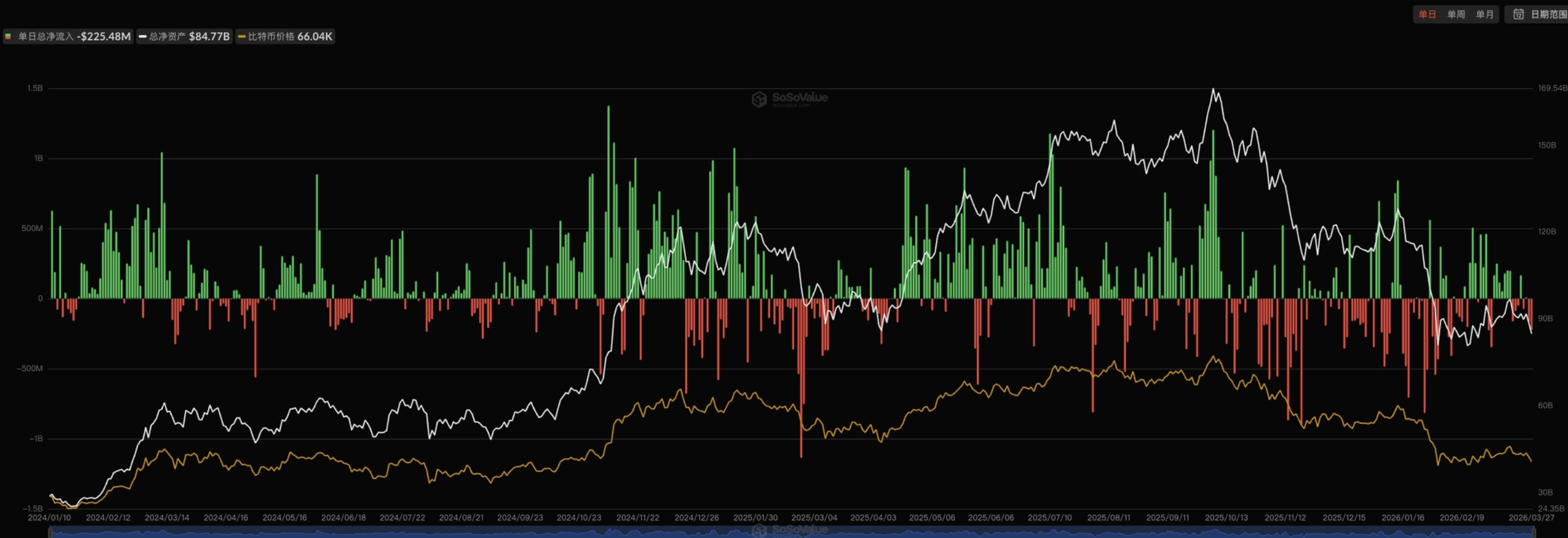The image size is (1568, 538).
Task: Switch to the 单日 daily view
Action: point(1427,14)
